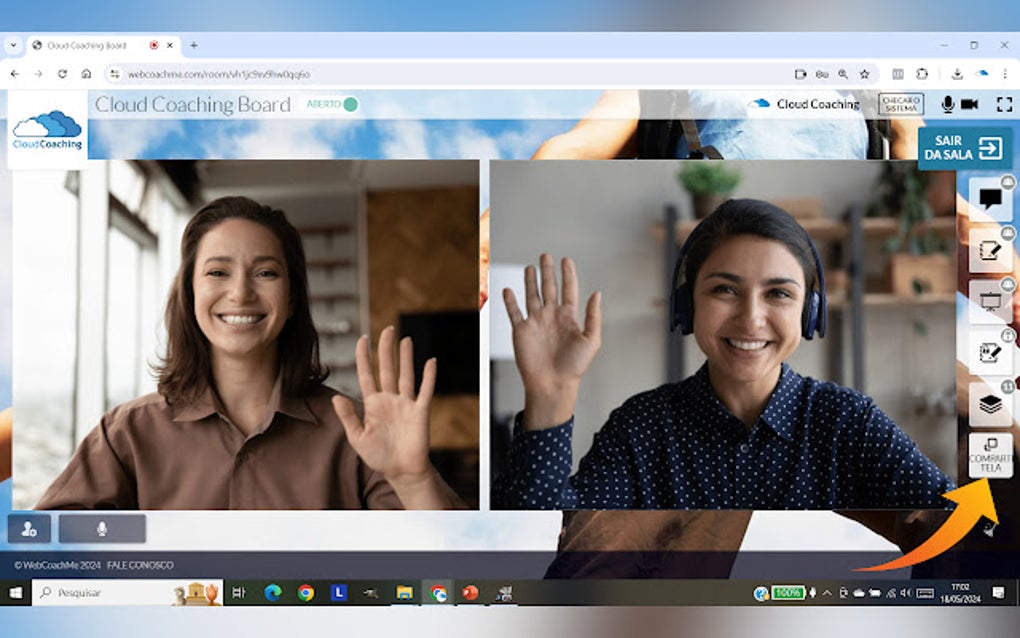Screen dimensions: 1020x638
Task: Open the presentation whiteboard tool
Action: 990,299
